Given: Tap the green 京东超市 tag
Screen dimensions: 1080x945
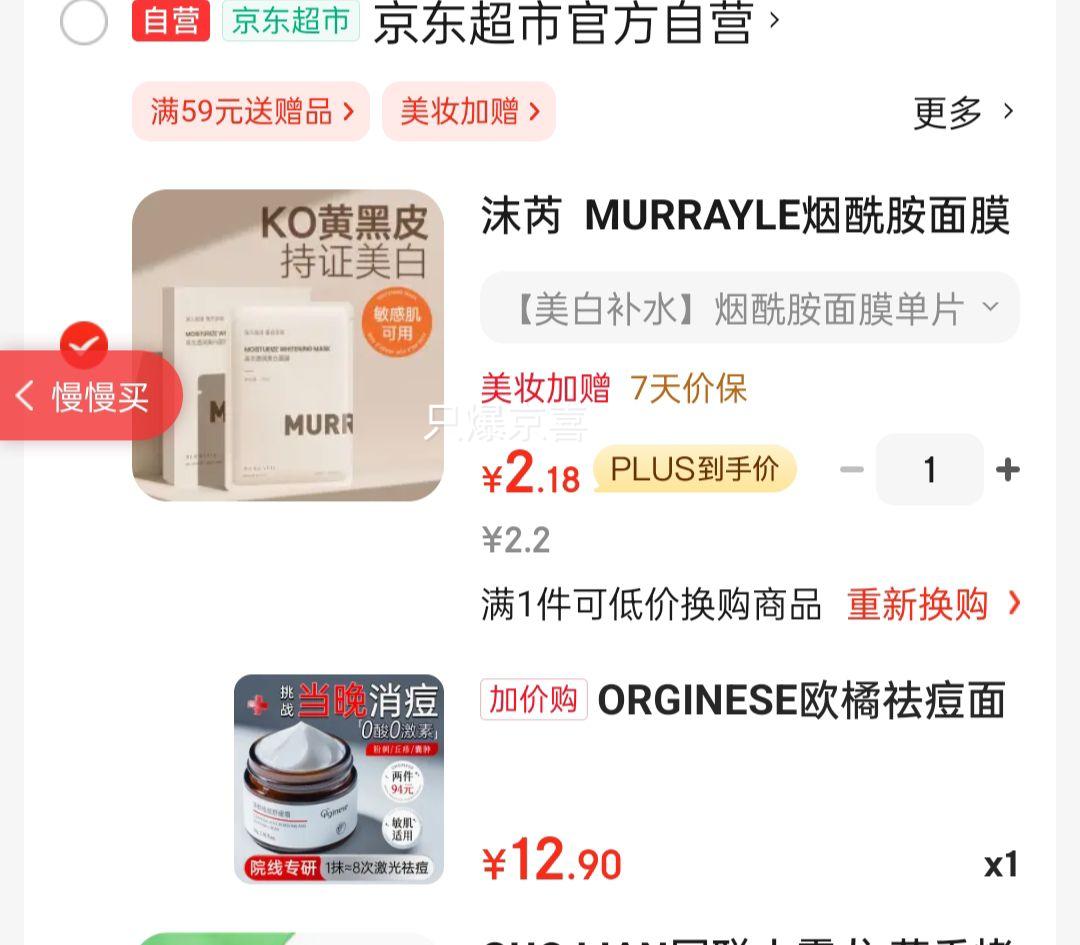Looking at the screenshot, I should pyautogui.click(x=291, y=21).
